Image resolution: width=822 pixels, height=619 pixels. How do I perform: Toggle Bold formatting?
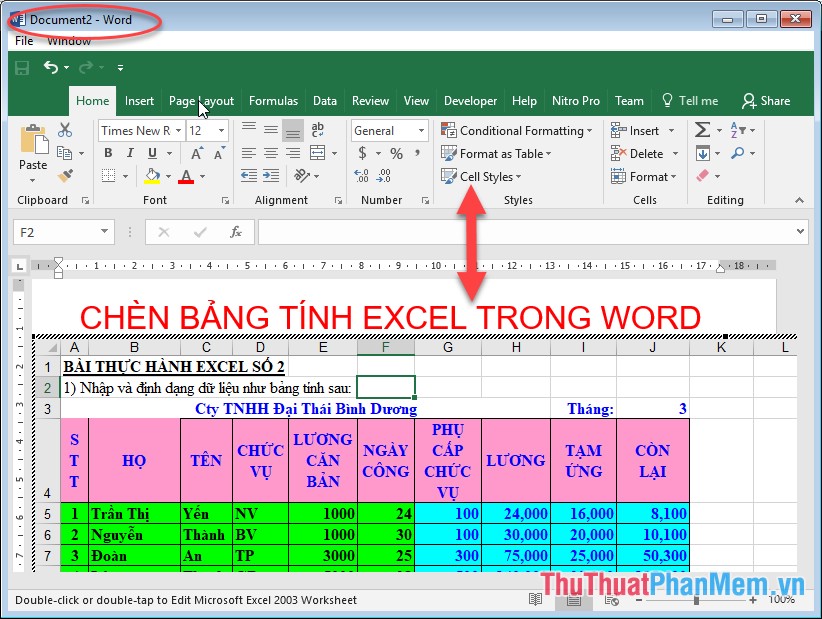(x=108, y=153)
